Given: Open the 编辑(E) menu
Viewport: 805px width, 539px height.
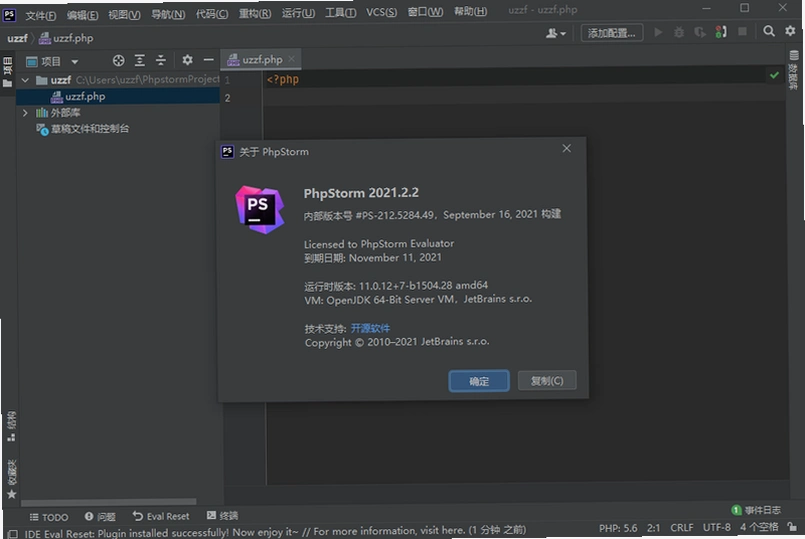Looking at the screenshot, I should pyautogui.click(x=82, y=15).
